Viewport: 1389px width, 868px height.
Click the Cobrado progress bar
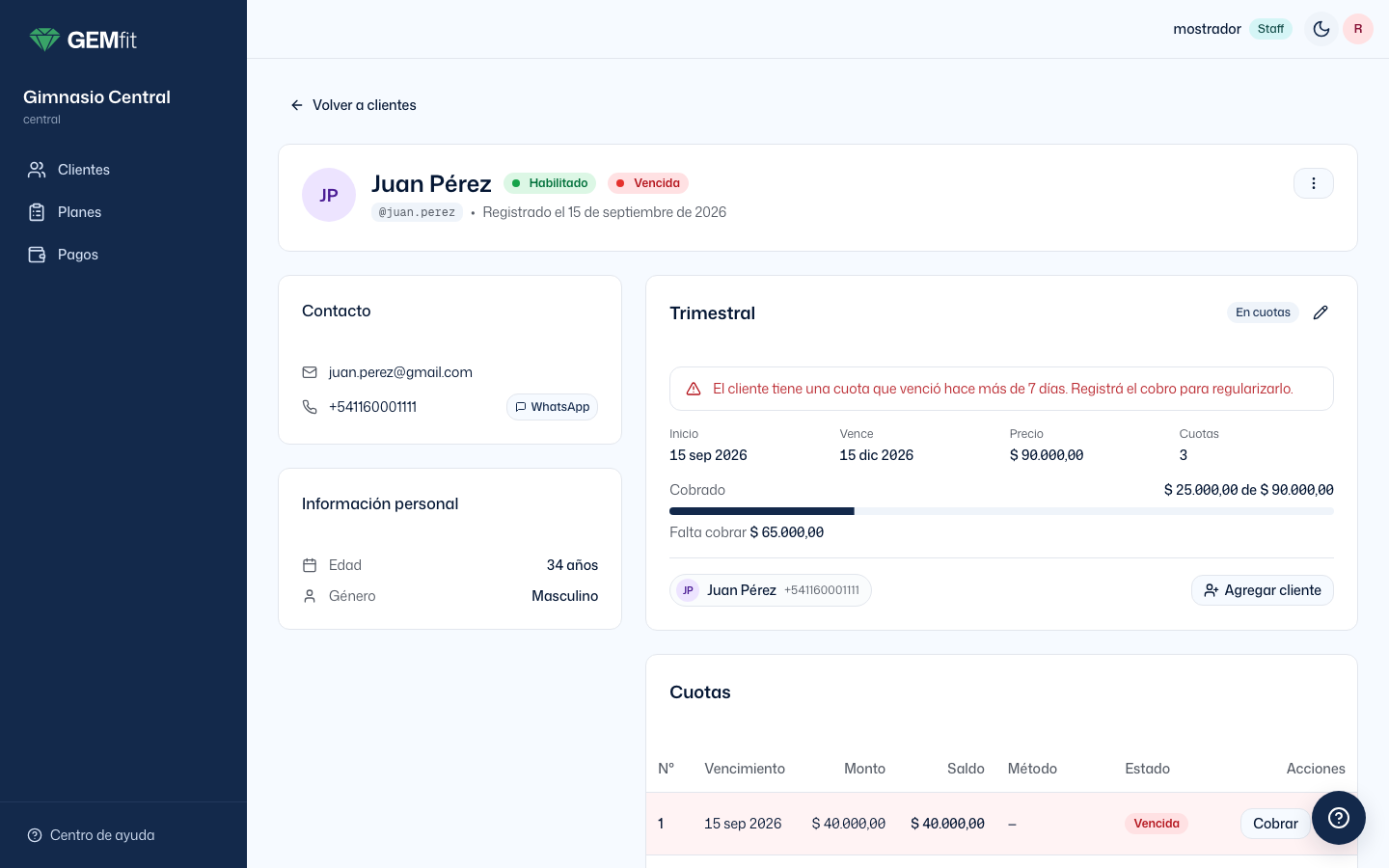click(x=1001, y=511)
